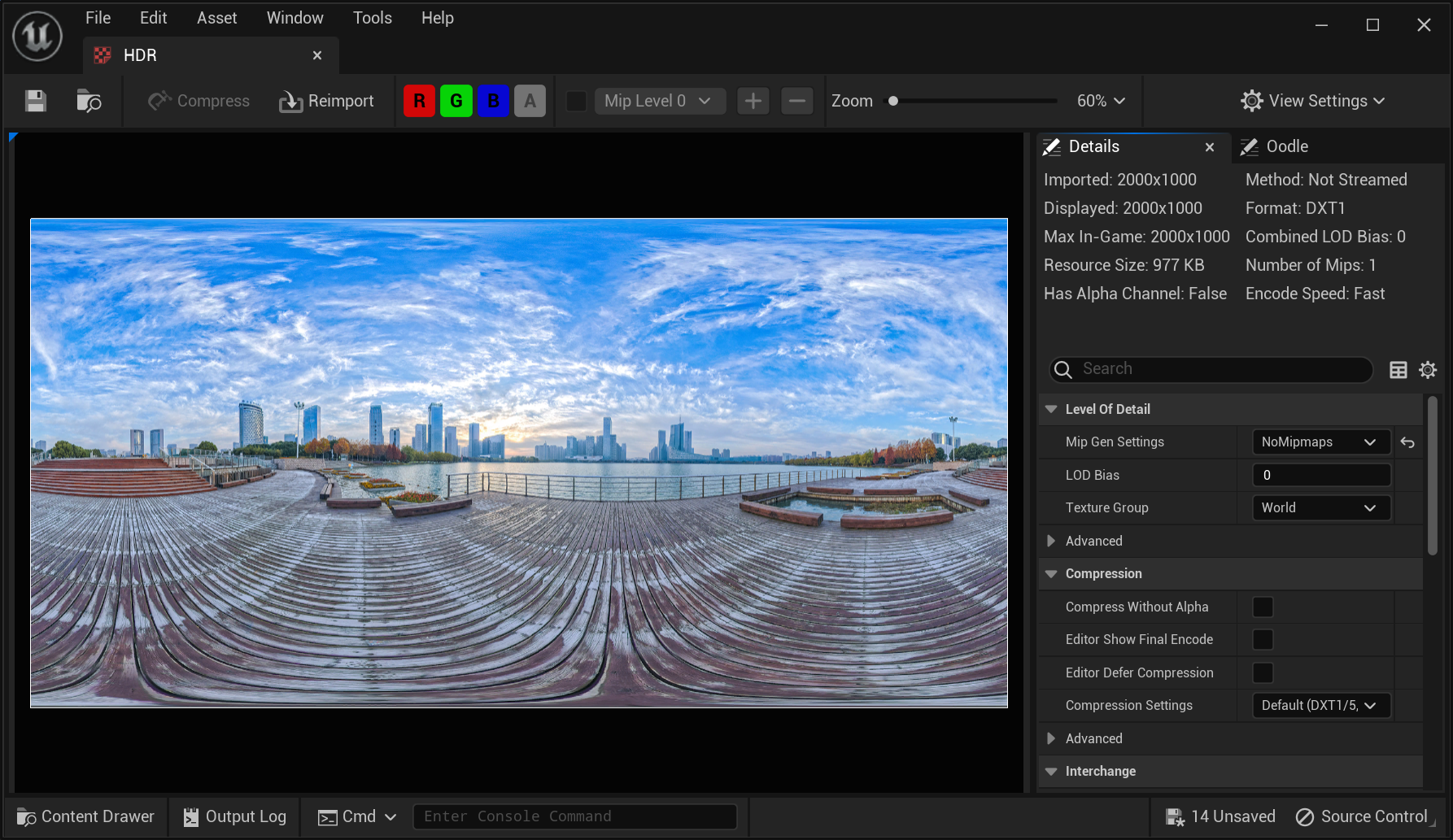Collapse the Level Of Detail section
This screenshot has width=1453, height=840.
(1051, 410)
